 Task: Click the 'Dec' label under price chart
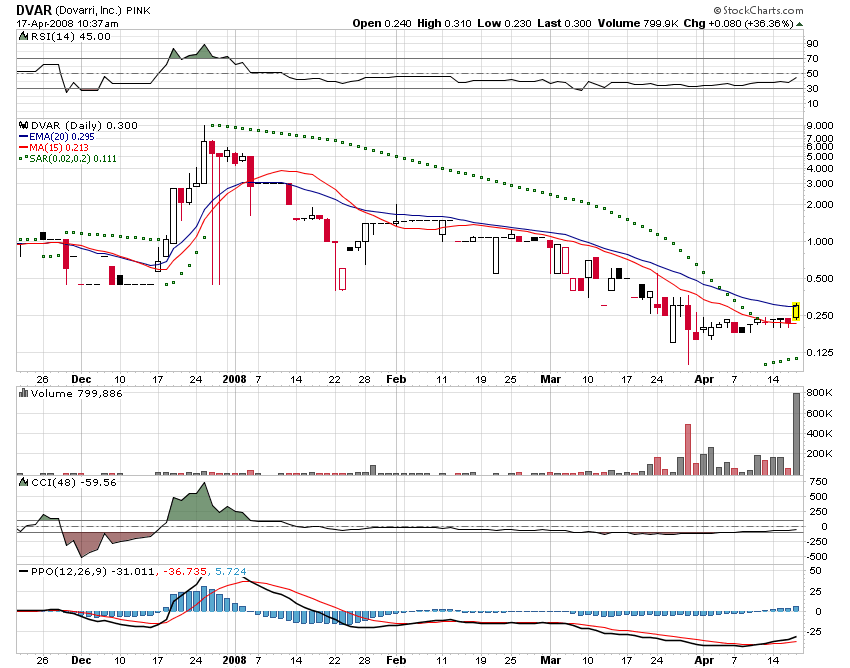81,379
